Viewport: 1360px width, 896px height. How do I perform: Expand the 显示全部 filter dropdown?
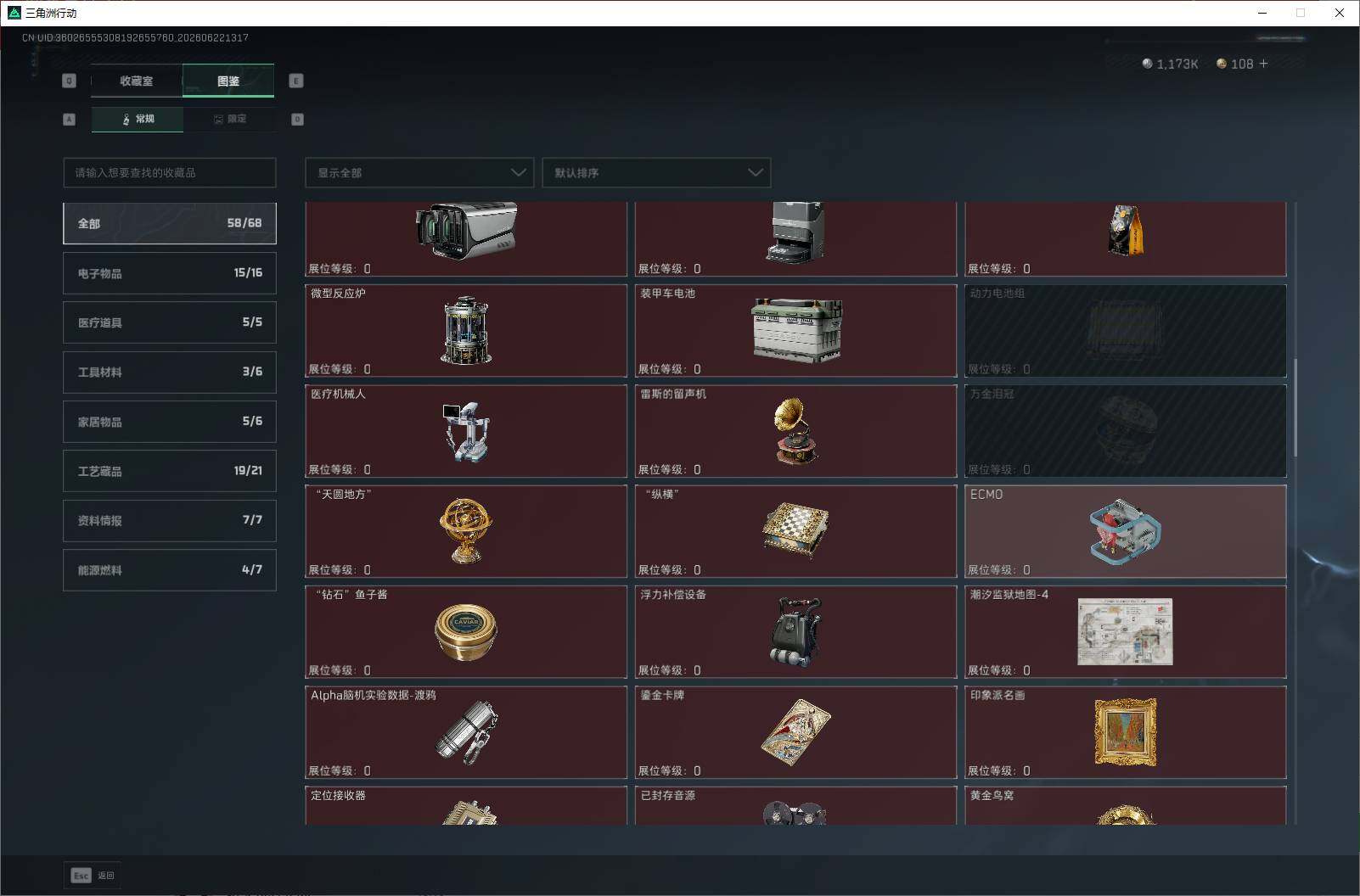click(419, 172)
